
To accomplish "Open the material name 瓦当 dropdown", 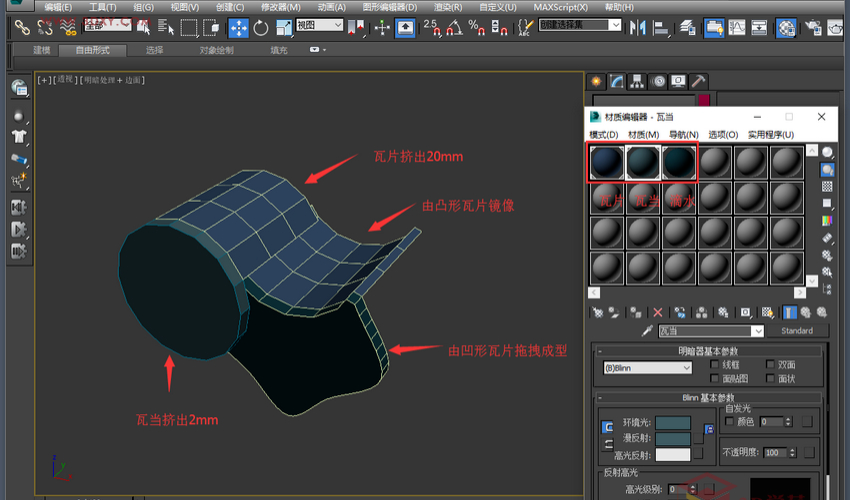I will tap(757, 331).
